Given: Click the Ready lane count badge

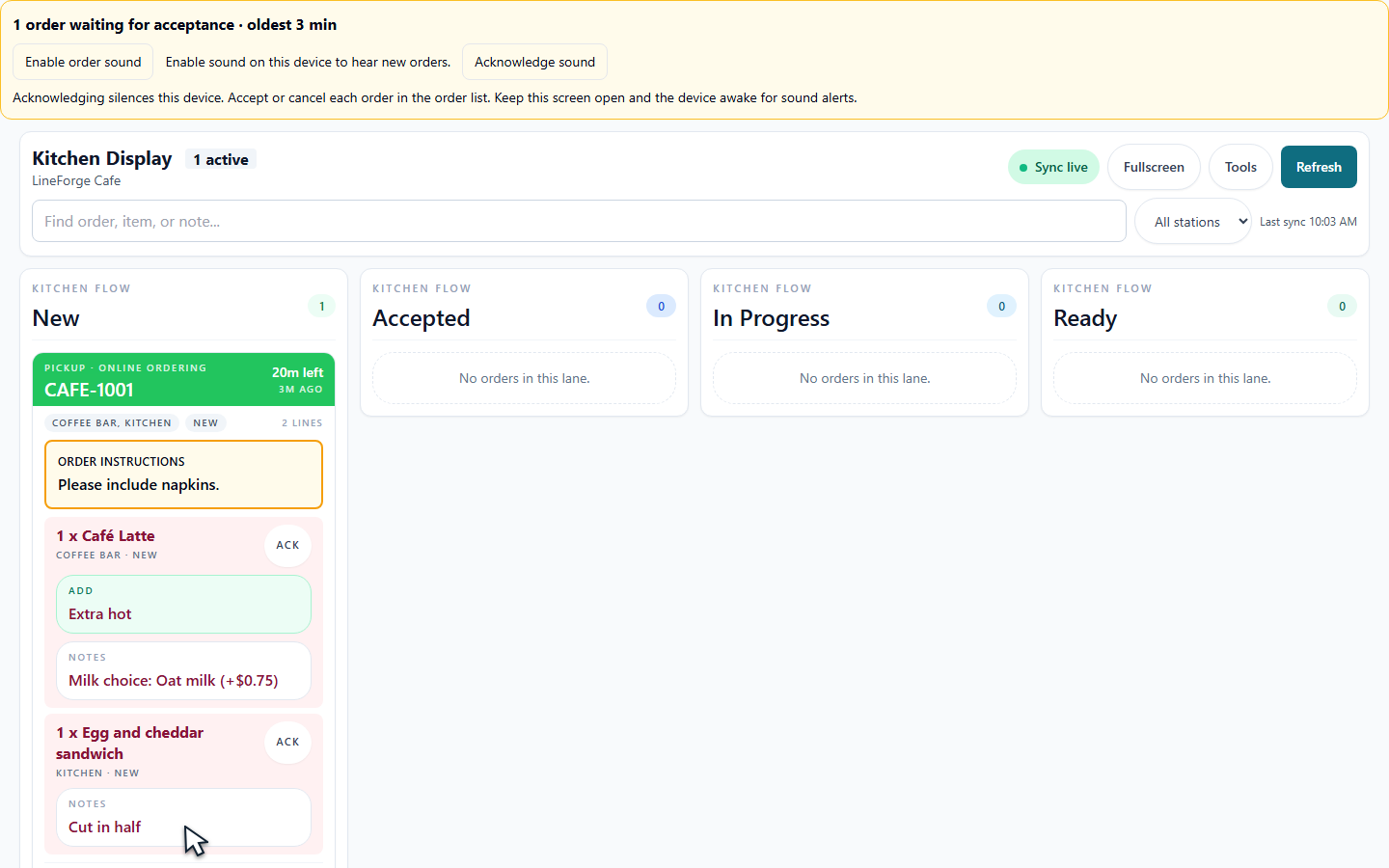Looking at the screenshot, I should click(1342, 306).
